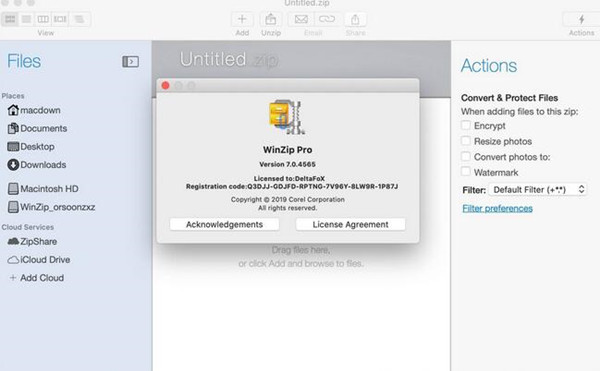Switch to cover flow view
The width and height of the screenshot is (600, 371).
coord(60,19)
